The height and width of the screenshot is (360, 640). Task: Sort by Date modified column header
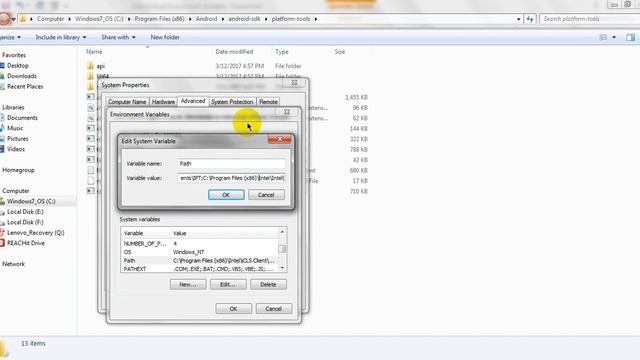pos(234,52)
